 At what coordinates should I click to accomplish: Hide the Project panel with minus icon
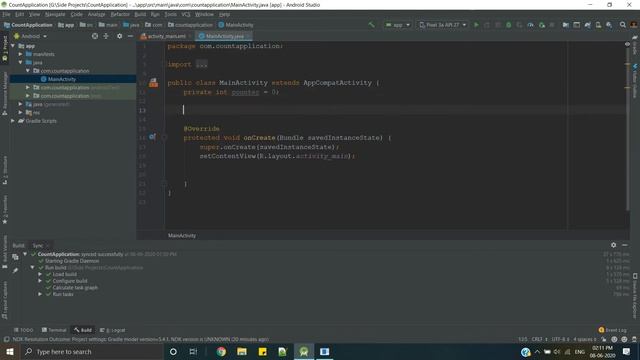click(x=130, y=36)
